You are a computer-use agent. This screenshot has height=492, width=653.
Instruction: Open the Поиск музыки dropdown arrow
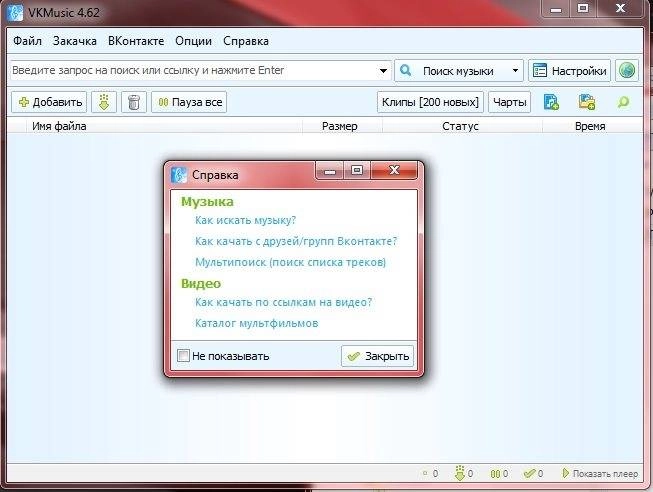click(515, 70)
